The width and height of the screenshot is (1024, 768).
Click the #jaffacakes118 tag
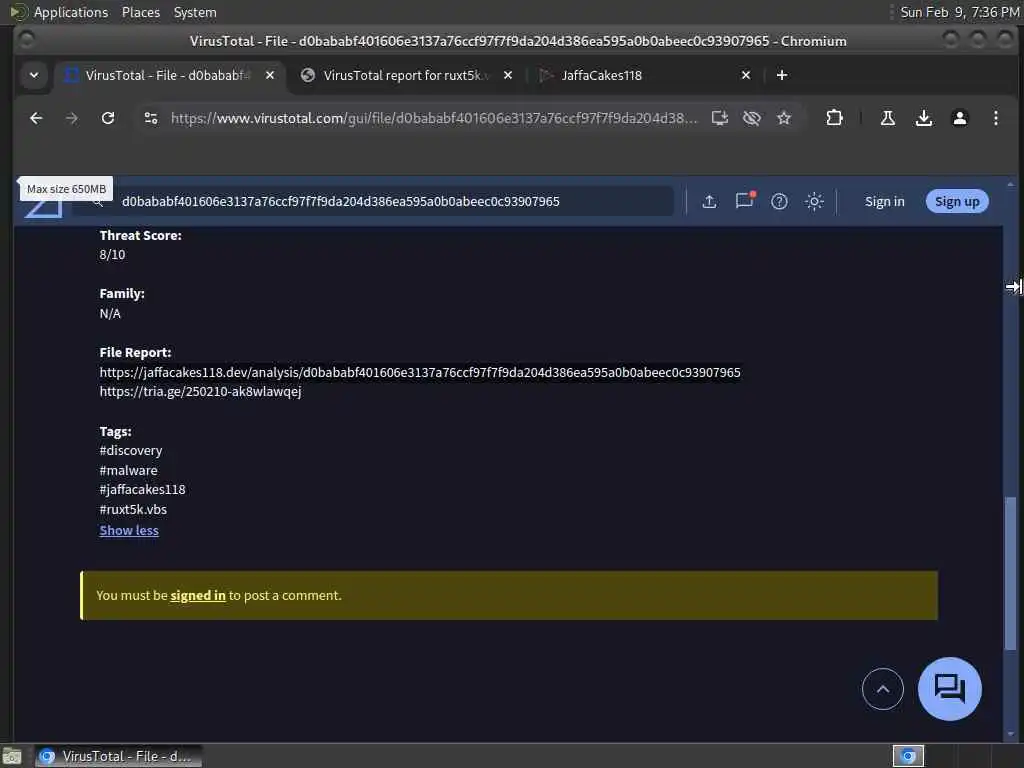[142, 489]
